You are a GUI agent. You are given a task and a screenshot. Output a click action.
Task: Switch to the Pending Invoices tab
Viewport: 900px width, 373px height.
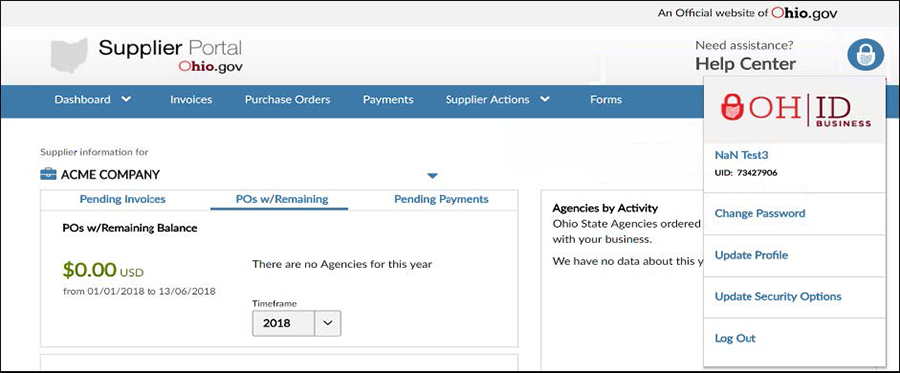point(123,199)
